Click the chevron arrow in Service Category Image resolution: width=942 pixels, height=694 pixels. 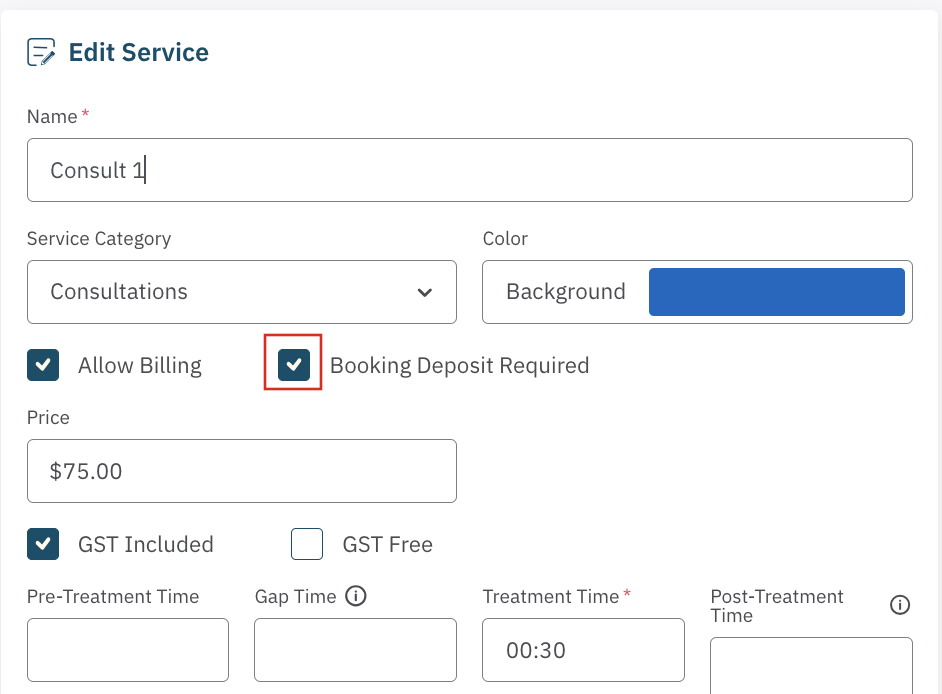point(425,293)
